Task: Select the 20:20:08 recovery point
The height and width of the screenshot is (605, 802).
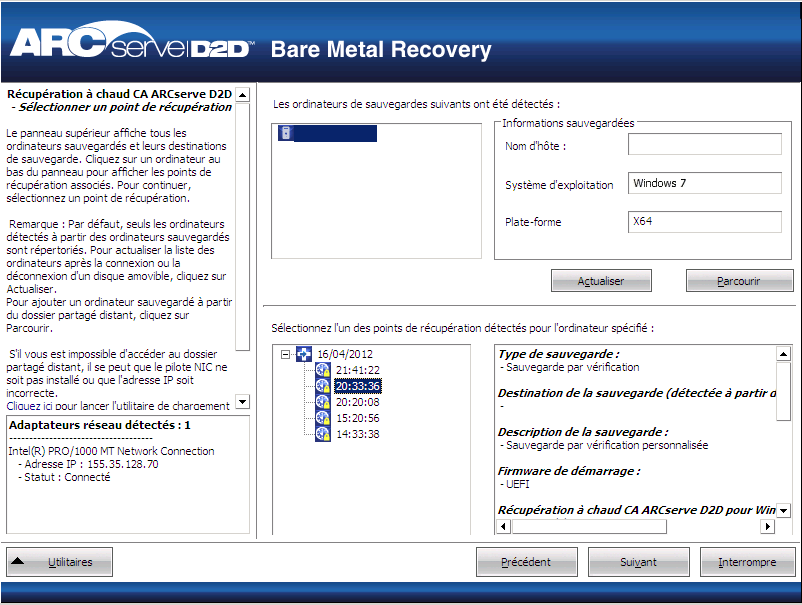Action: click(358, 402)
